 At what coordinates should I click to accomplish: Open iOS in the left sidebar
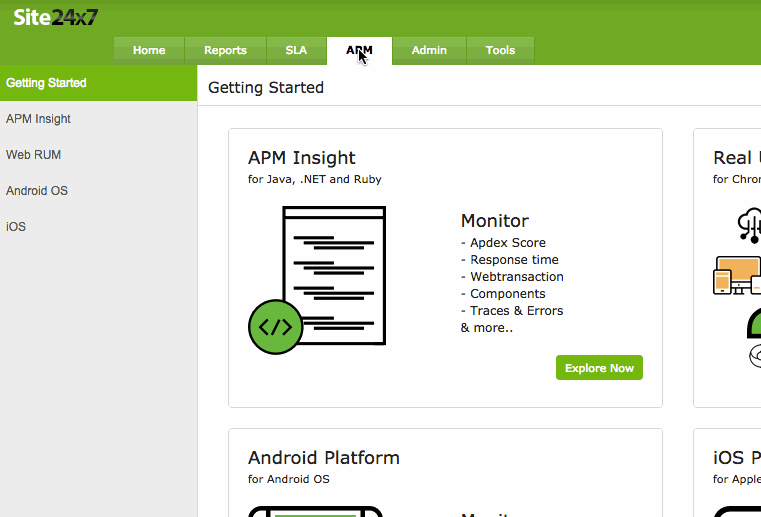point(16,227)
